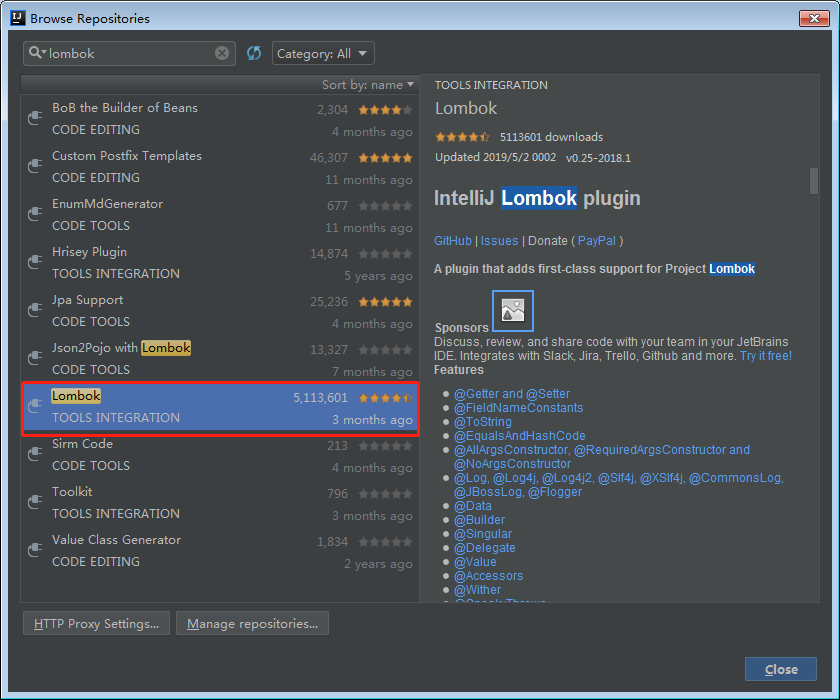Open the @Value feature link
Image resolution: width=840 pixels, height=700 pixels.
(475, 562)
